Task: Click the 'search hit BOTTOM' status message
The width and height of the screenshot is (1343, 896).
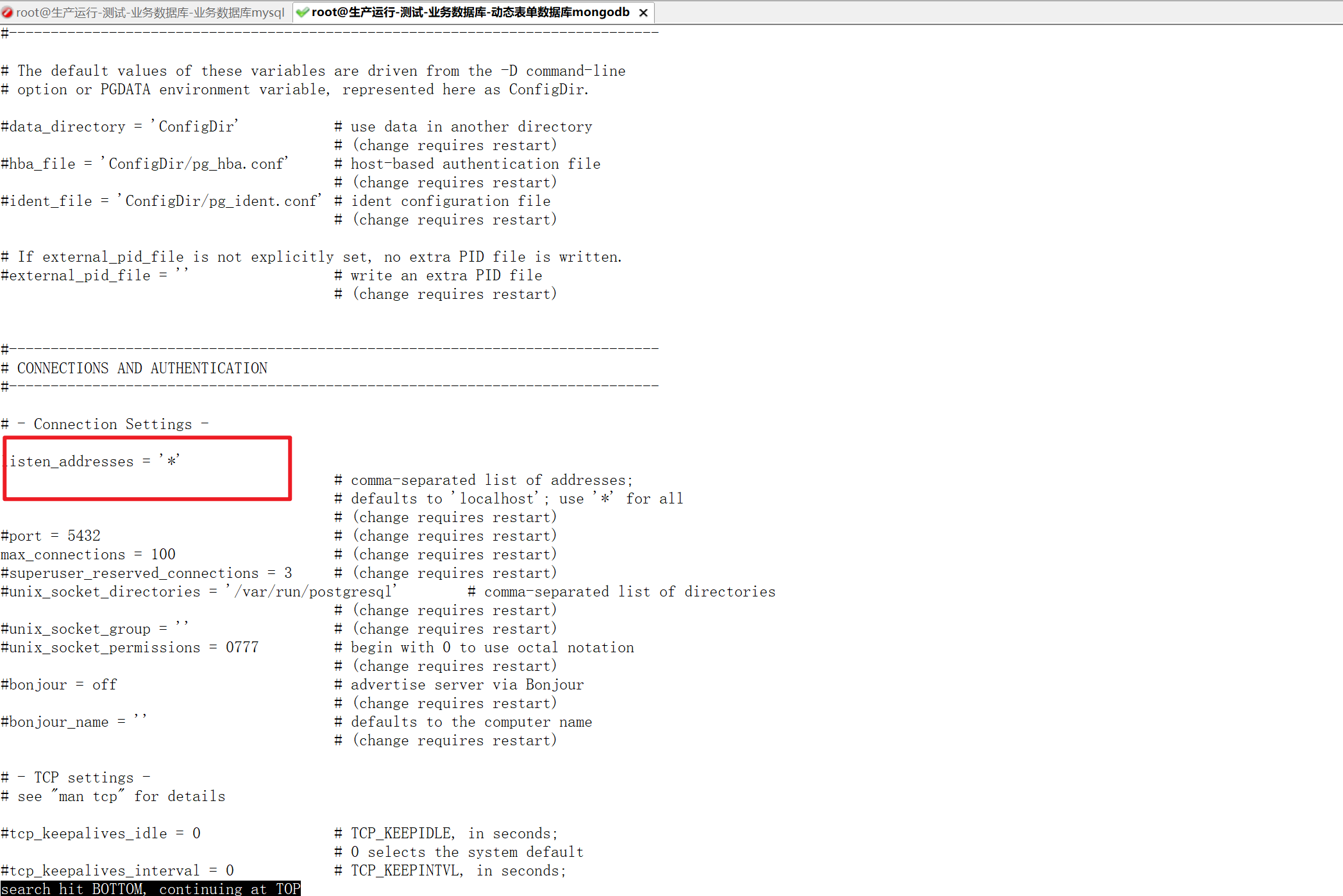Action: [x=150, y=888]
